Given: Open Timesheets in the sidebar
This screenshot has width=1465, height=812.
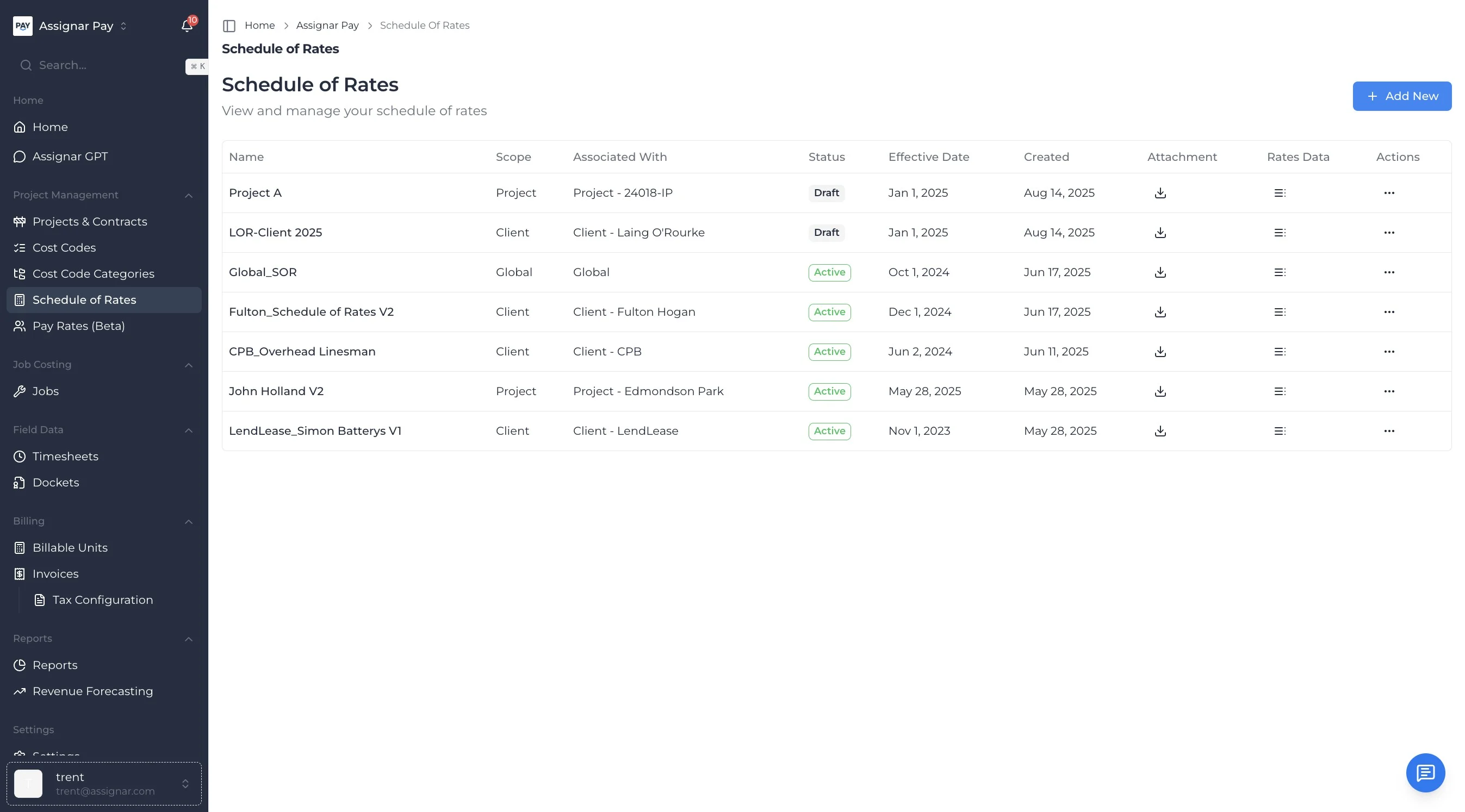Looking at the screenshot, I should 65,457.
